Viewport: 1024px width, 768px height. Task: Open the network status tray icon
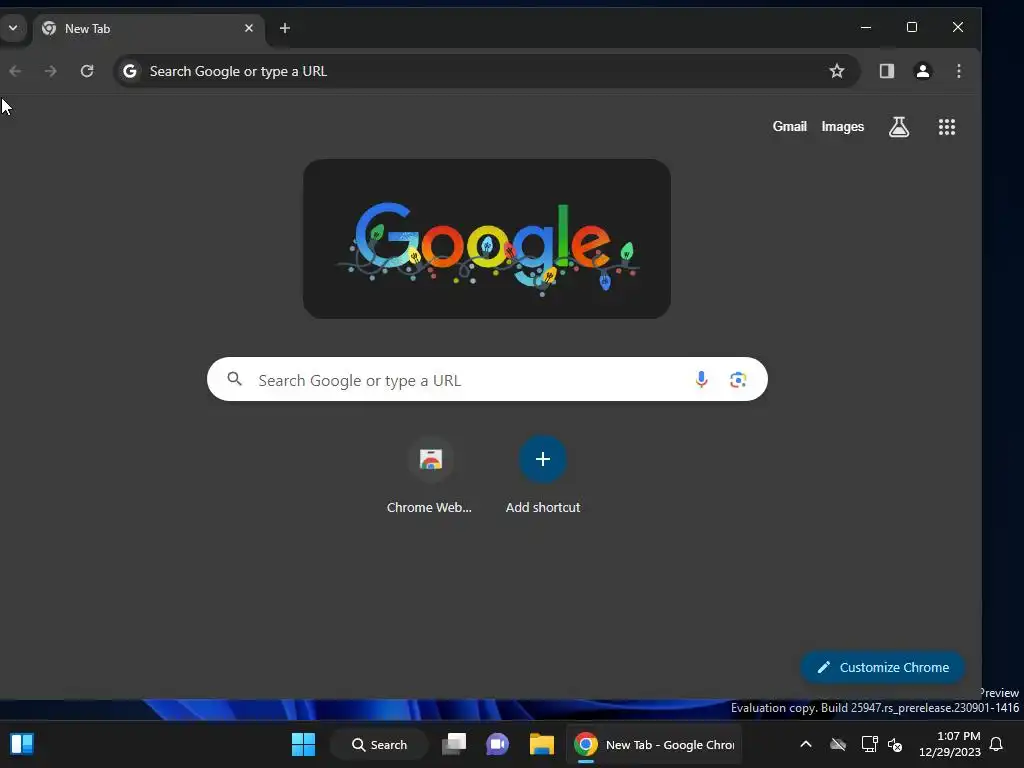pos(869,744)
